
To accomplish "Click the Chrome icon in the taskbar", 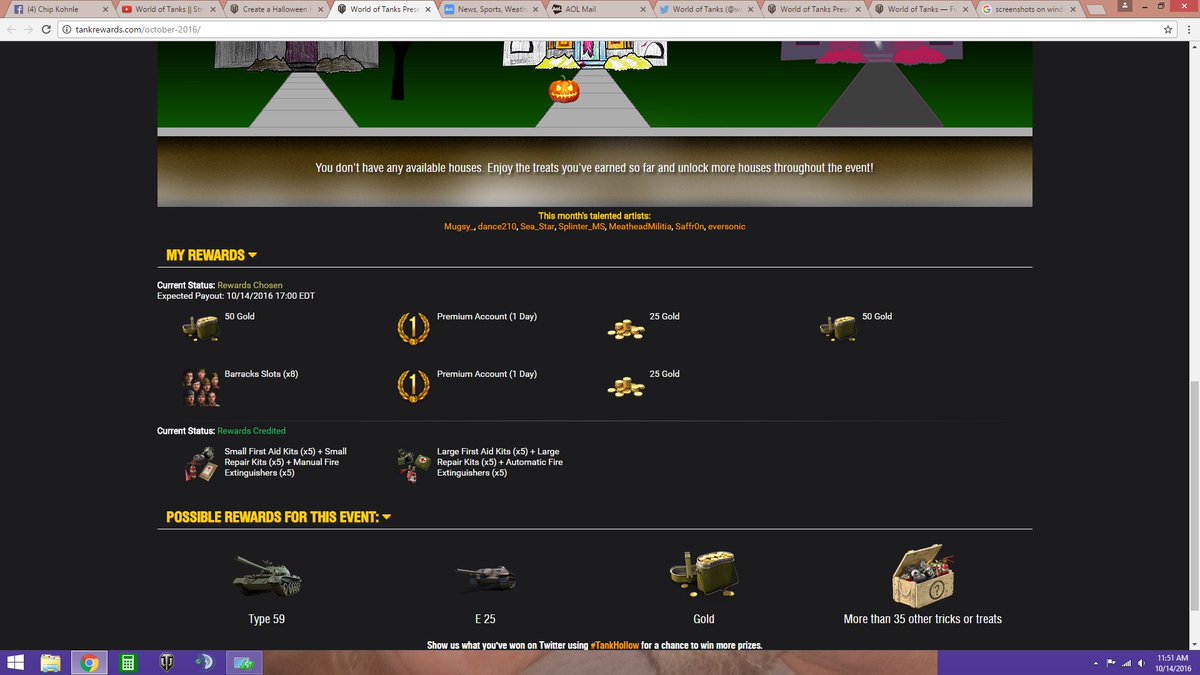I will click(89, 662).
